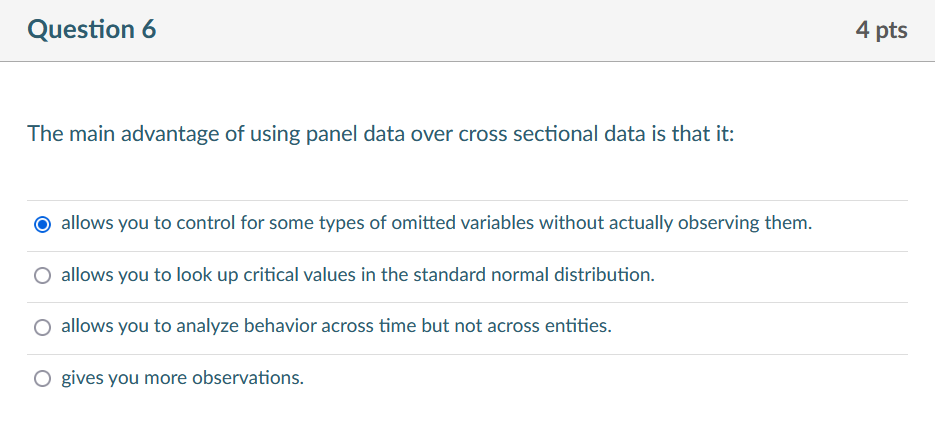This screenshot has height=426, width=935.
Task: Click the 'Question 6' heading
Action: [x=92, y=30]
